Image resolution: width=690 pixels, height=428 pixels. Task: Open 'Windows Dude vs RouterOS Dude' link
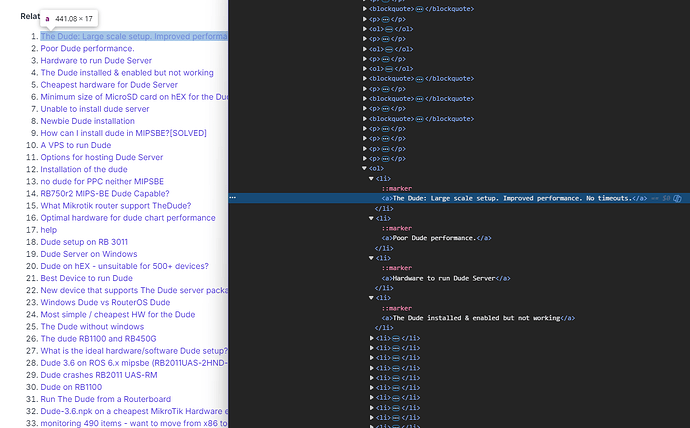coord(105,303)
